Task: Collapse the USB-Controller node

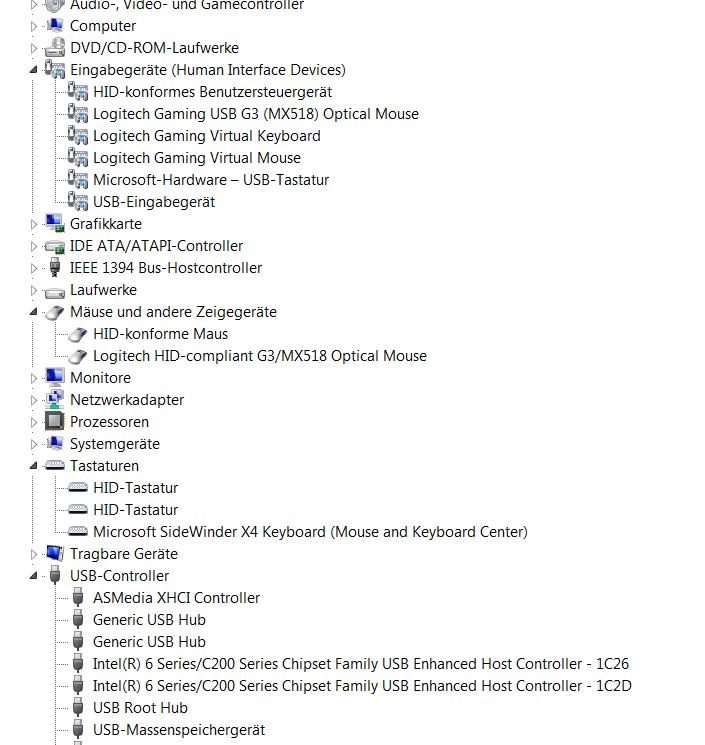Action: coord(33,576)
